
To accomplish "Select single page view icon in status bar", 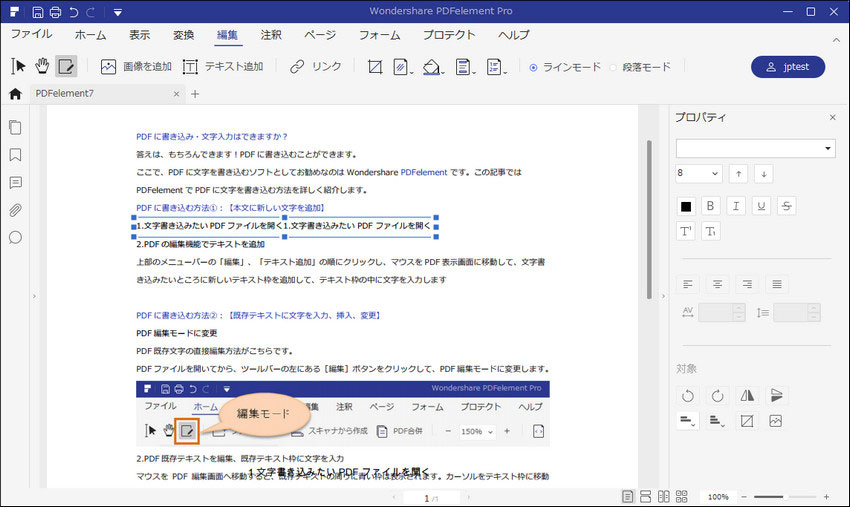I will click(627, 497).
